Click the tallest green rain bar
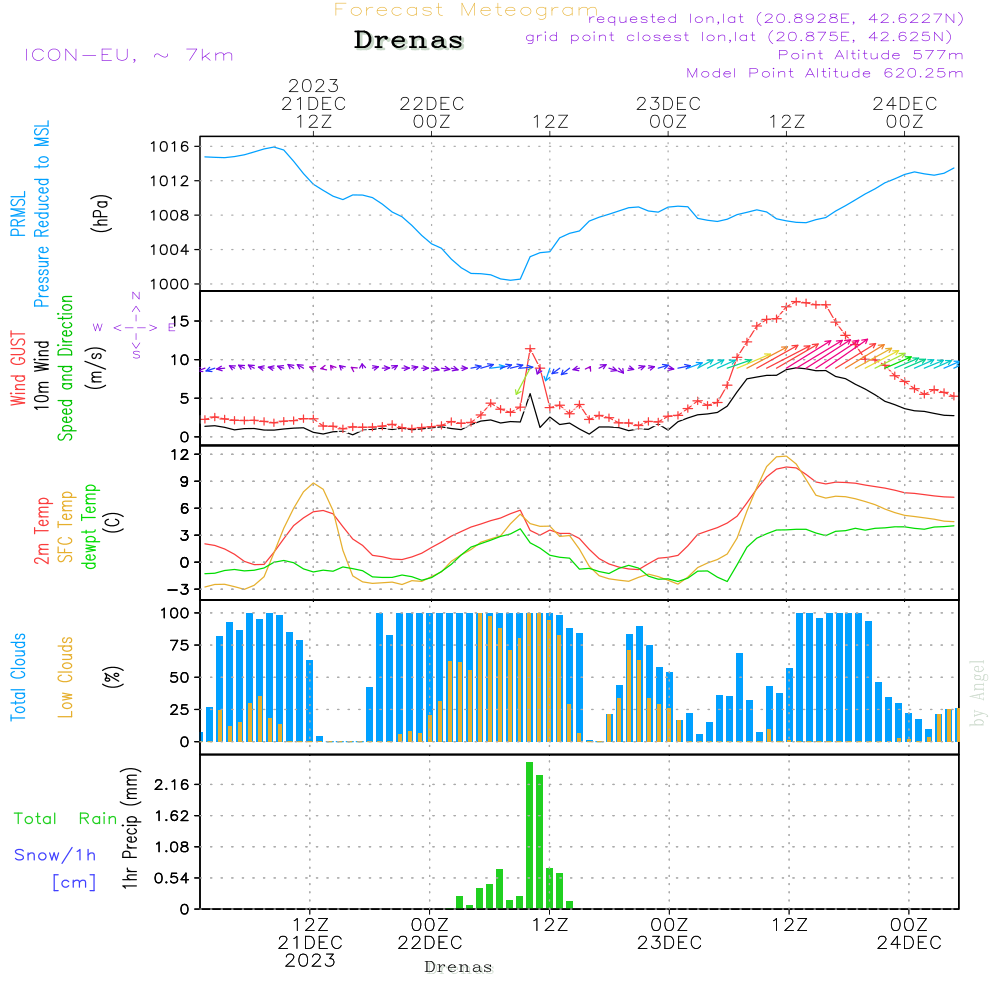1000x1000 pixels. [x=529, y=834]
